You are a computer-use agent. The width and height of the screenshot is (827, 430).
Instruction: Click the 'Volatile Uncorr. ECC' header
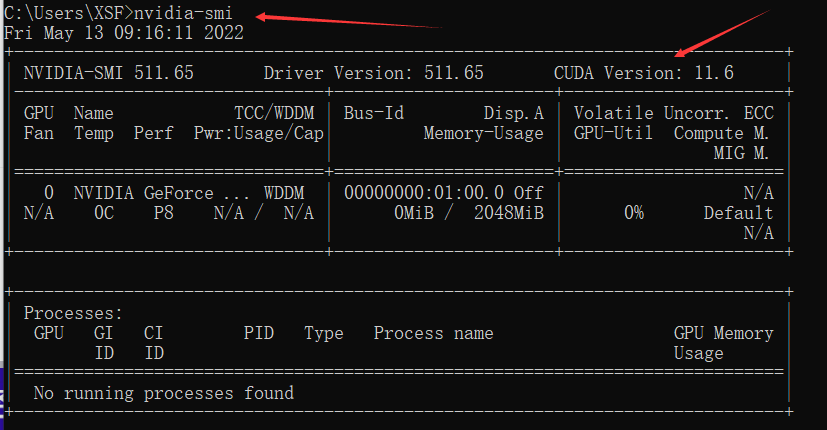point(674,113)
